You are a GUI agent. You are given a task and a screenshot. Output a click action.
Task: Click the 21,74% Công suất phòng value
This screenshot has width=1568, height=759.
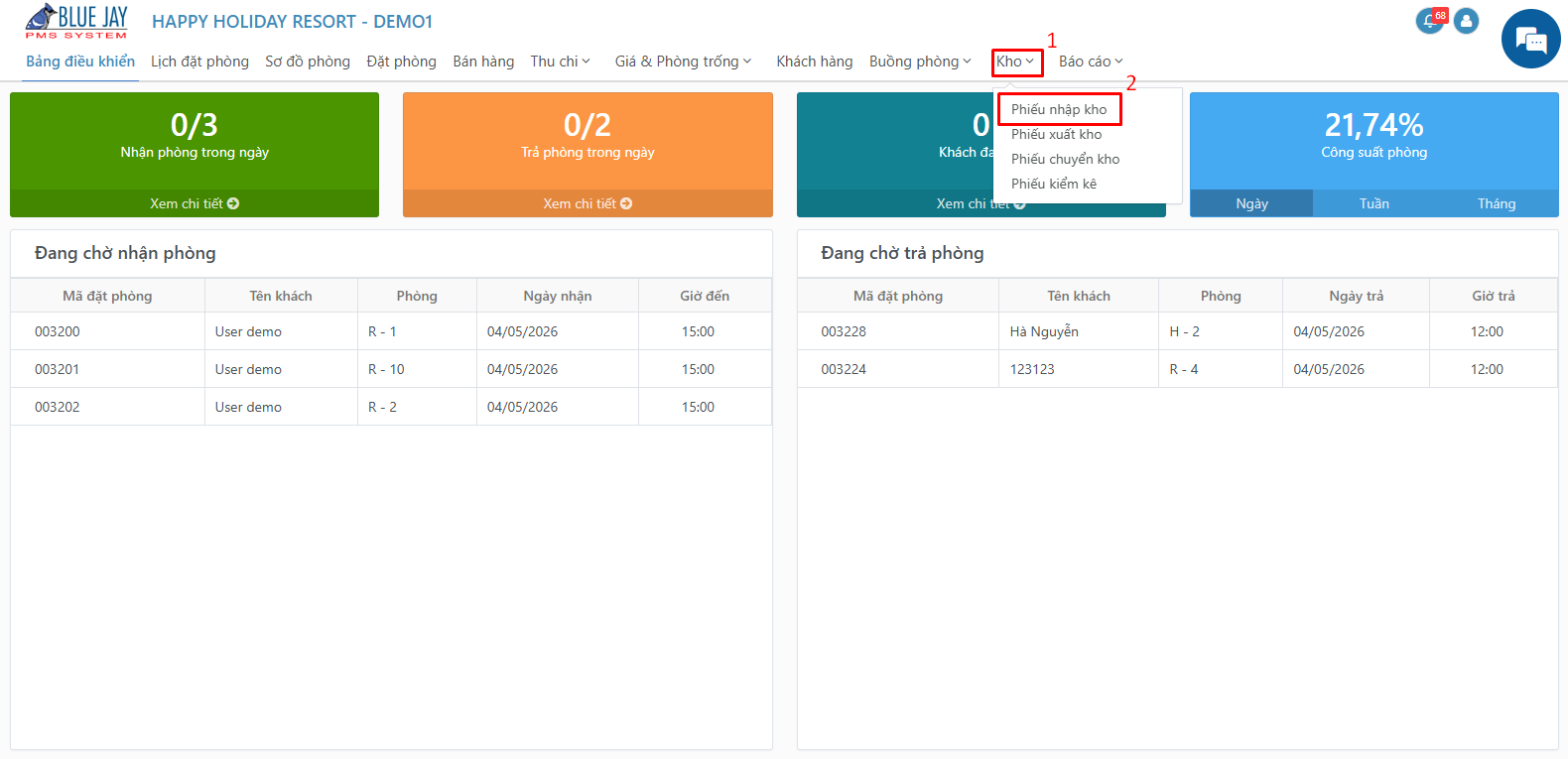click(1374, 125)
